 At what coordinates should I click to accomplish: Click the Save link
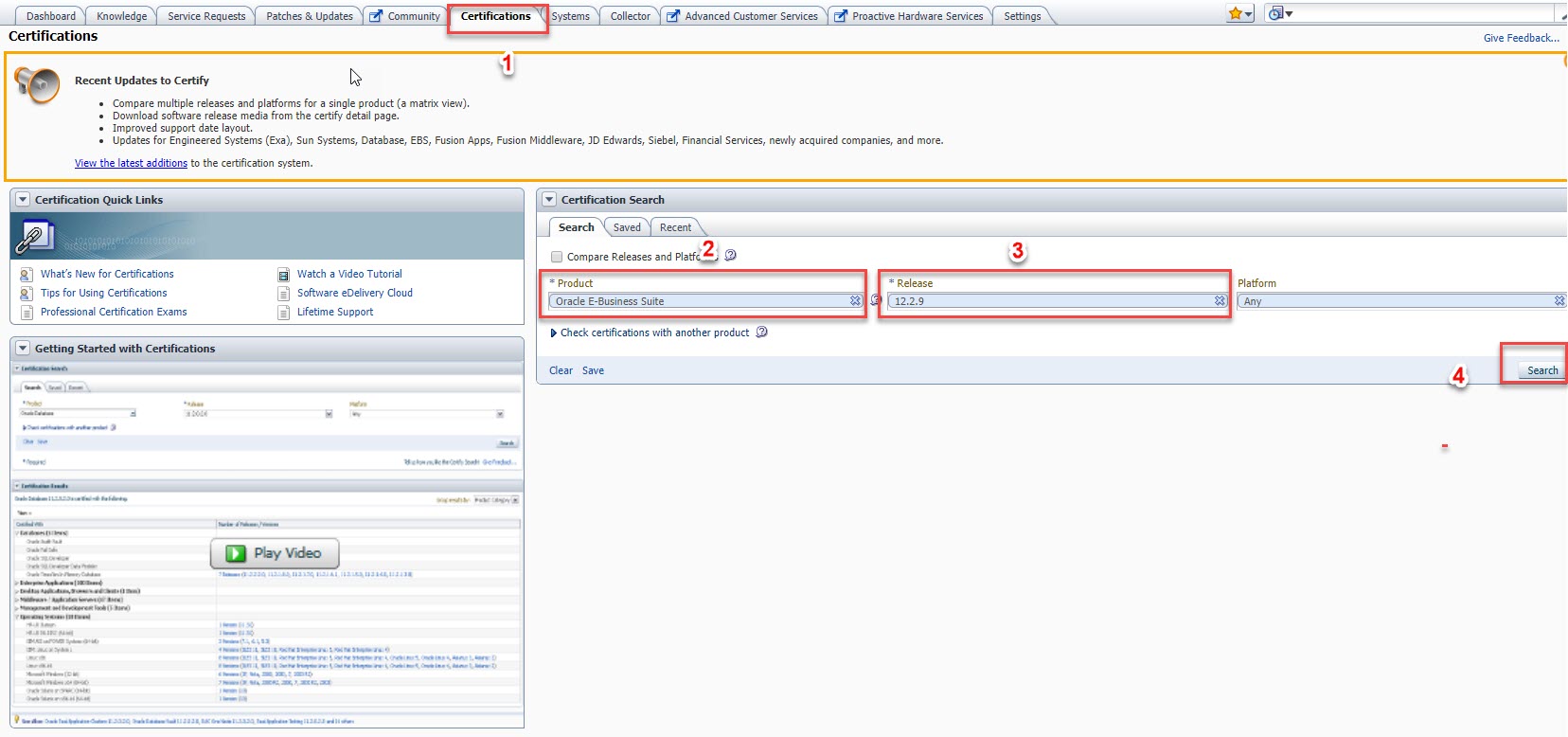click(594, 370)
